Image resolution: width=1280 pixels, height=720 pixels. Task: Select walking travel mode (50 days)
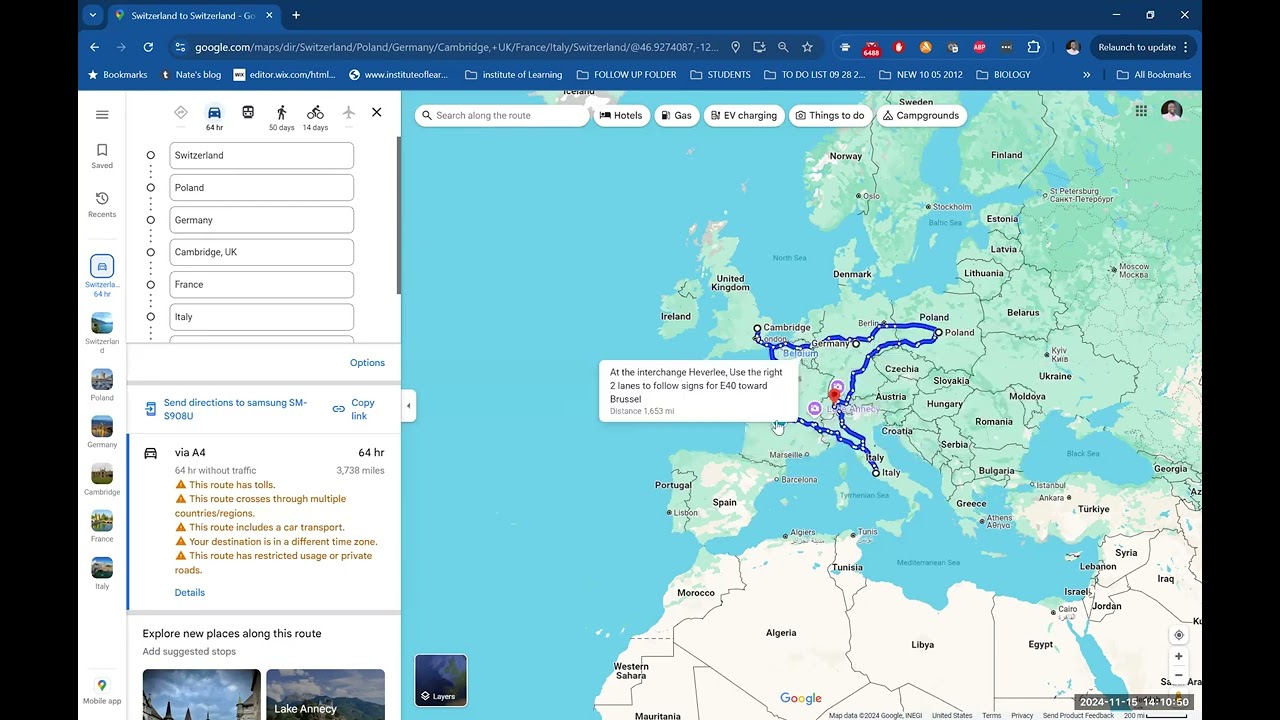pyautogui.click(x=282, y=117)
